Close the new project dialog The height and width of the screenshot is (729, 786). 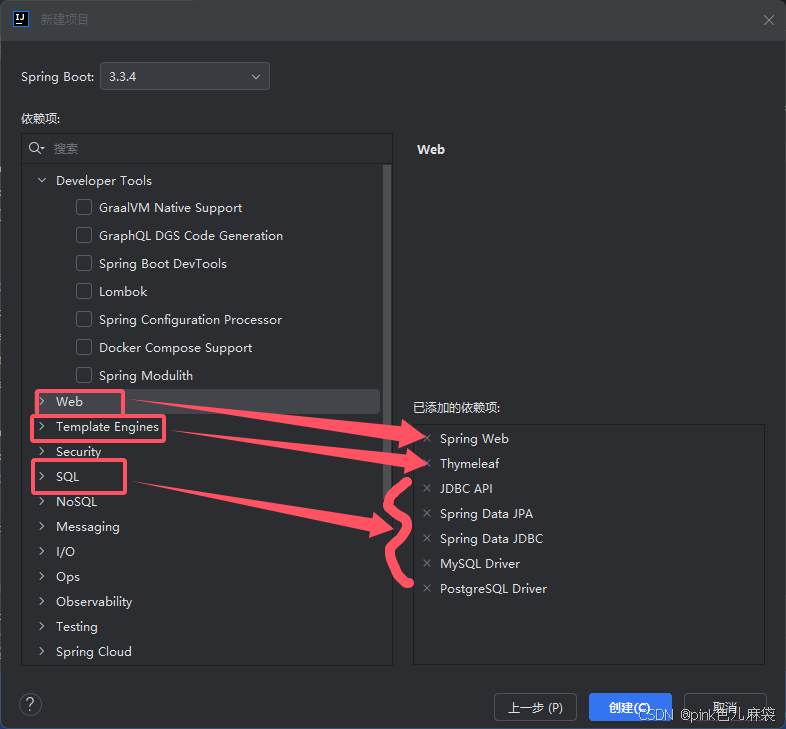pyautogui.click(x=768, y=20)
